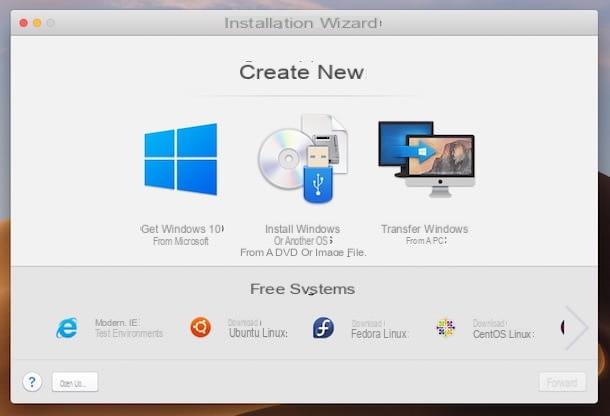Select the orange Ubuntu logo icon
Viewport: 610px width, 416px height.
(x=201, y=327)
